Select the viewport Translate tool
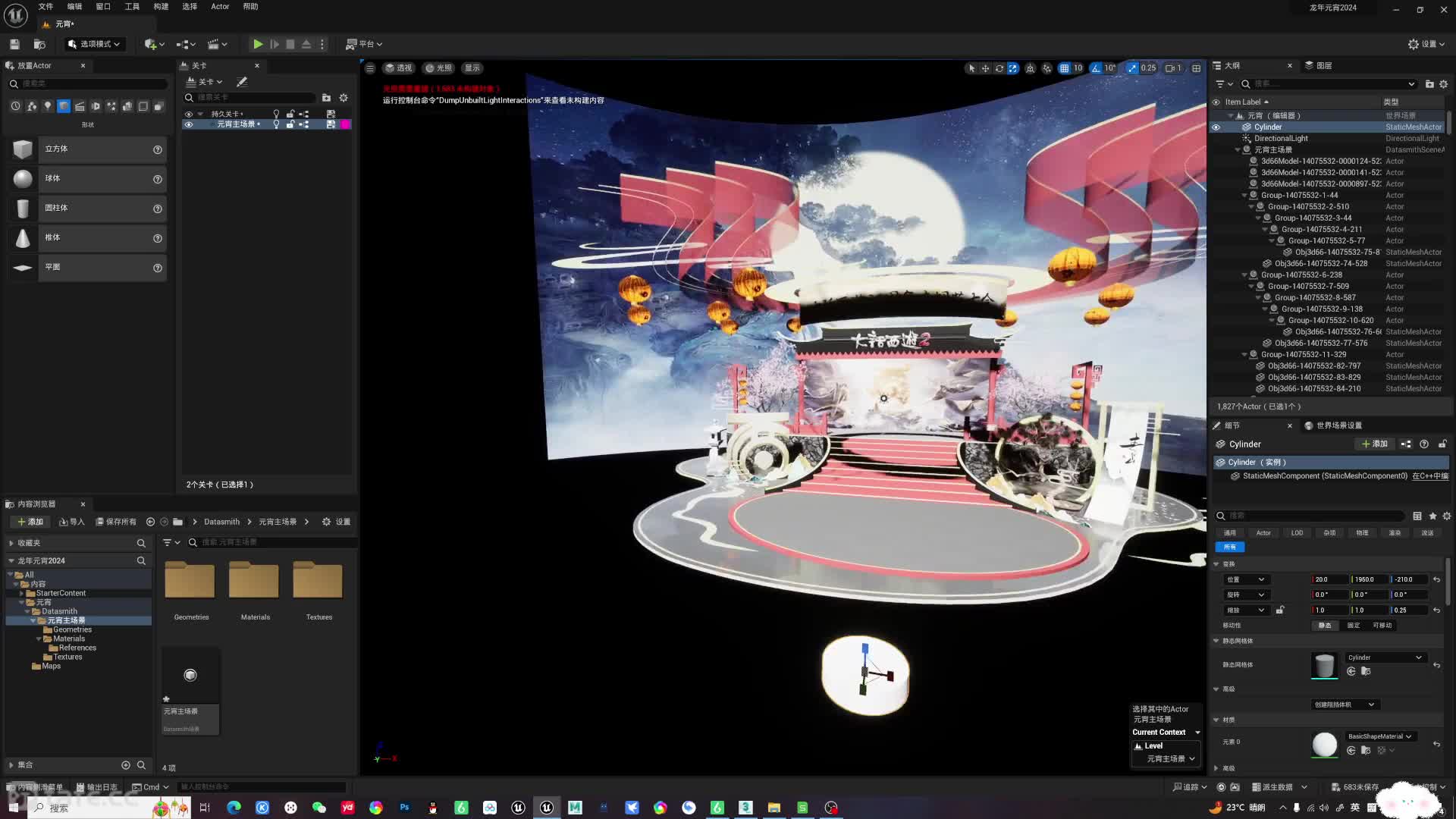The width and height of the screenshot is (1456, 819). tap(985, 68)
